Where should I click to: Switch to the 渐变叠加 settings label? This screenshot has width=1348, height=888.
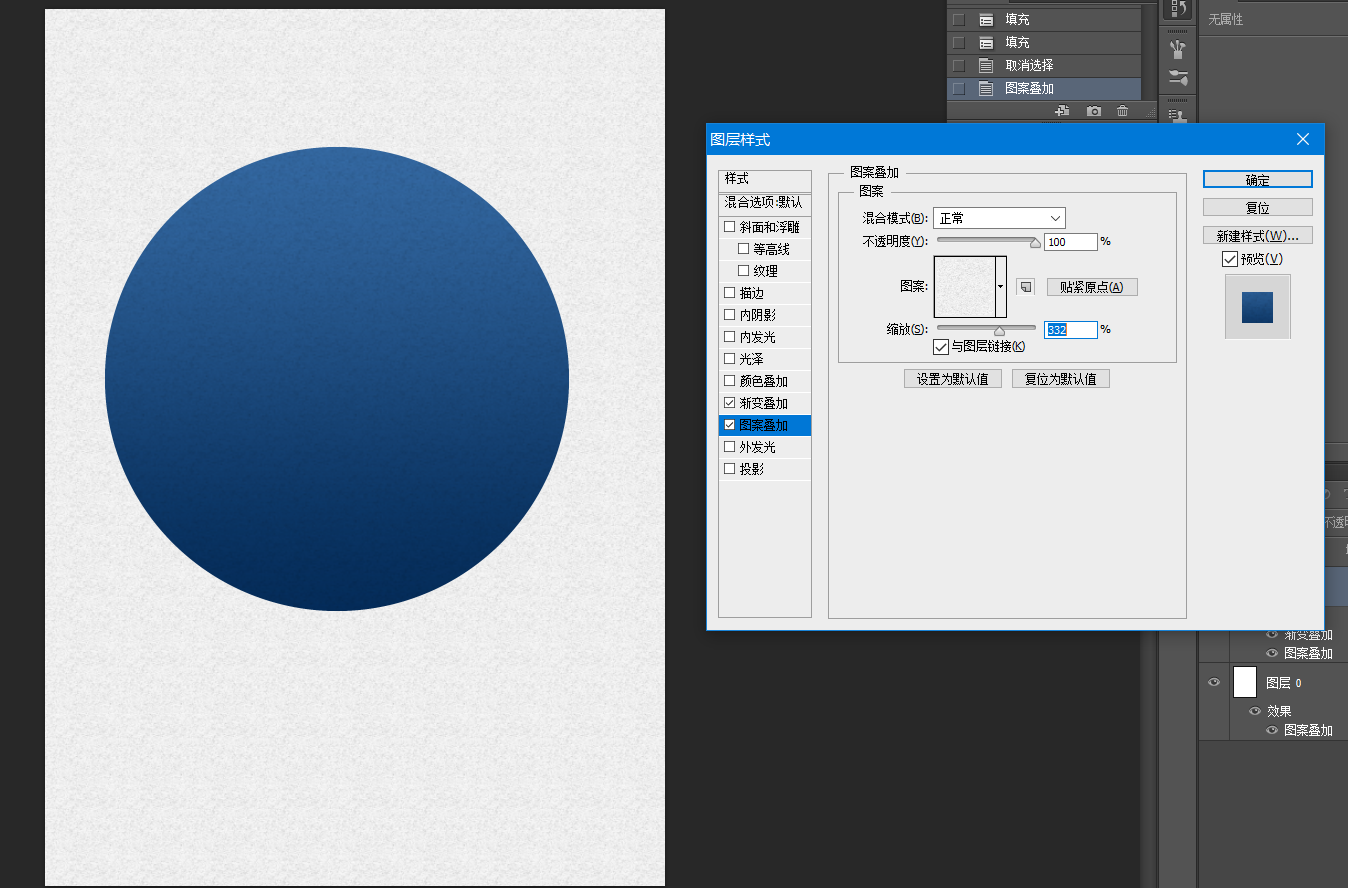pos(763,403)
